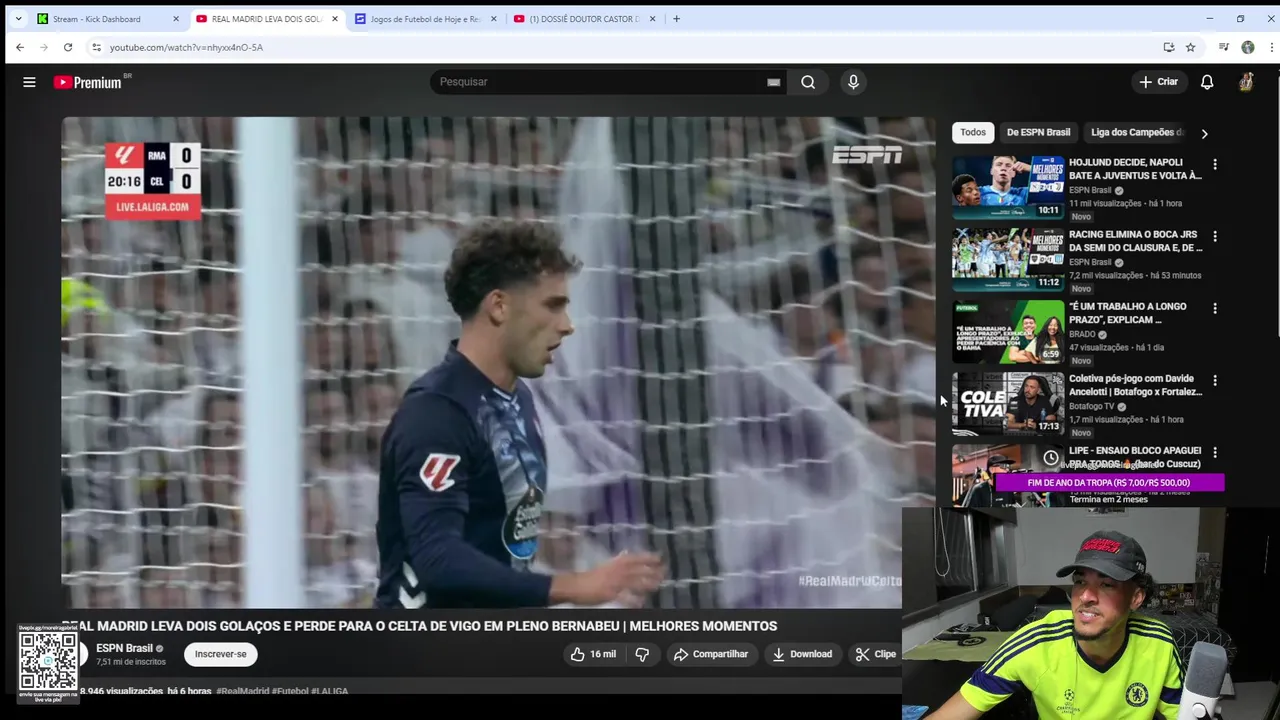The width and height of the screenshot is (1280, 720).
Task: Show more filter chips with right arrow
Action: [1204, 133]
